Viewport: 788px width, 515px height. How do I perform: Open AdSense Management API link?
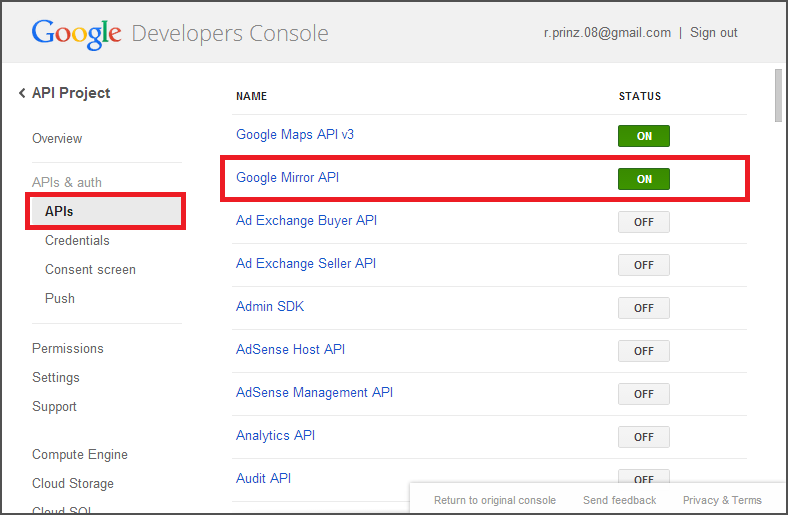315,392
